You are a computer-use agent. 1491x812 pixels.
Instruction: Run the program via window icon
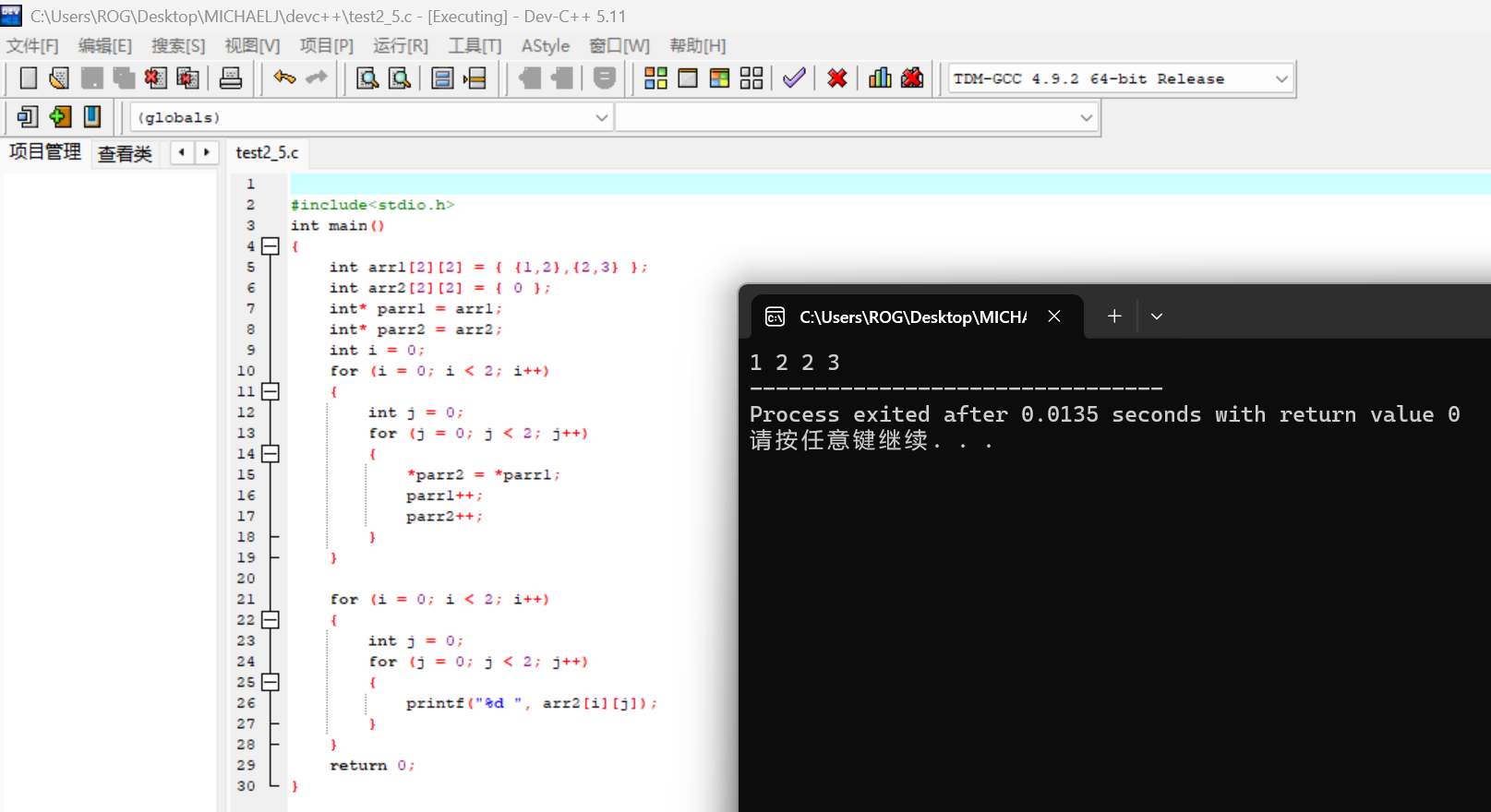688,78
